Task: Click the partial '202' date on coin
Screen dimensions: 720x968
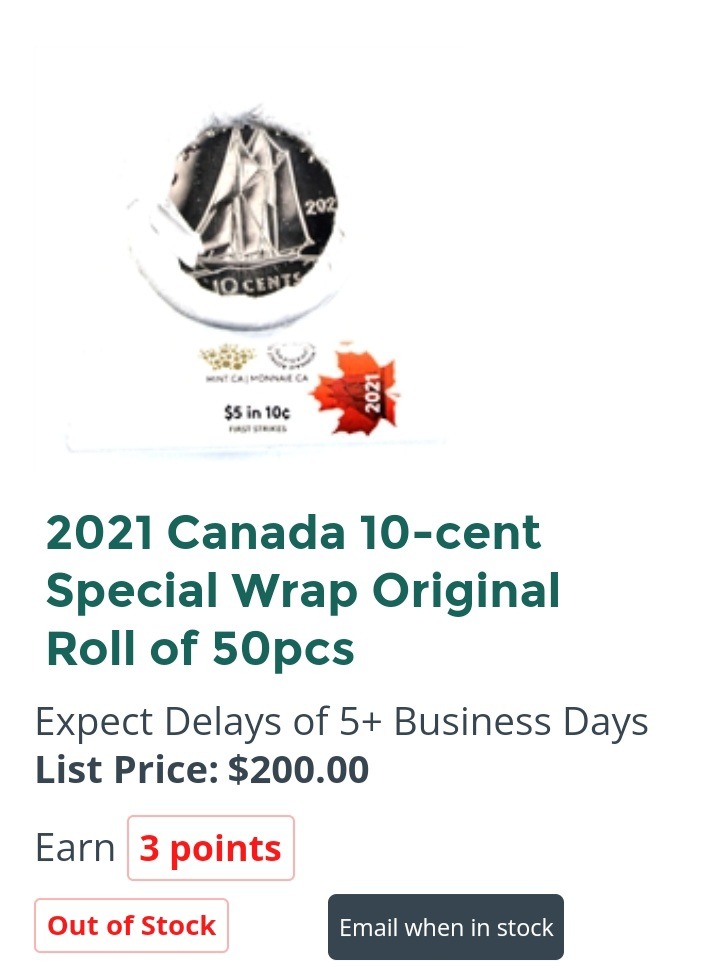Action: (321, 206)
